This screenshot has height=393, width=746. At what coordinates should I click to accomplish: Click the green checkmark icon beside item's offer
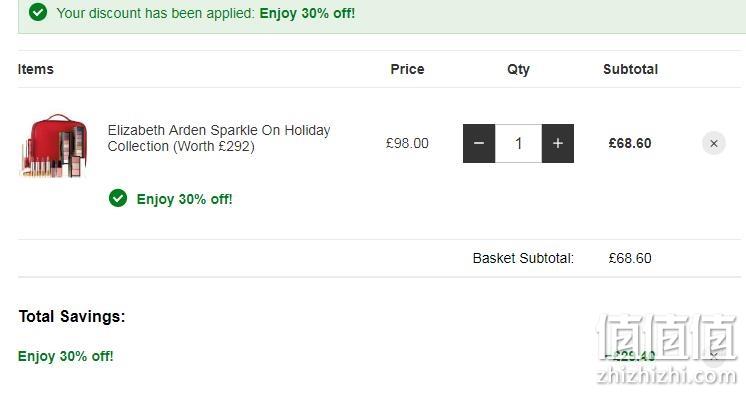[118, 198]
